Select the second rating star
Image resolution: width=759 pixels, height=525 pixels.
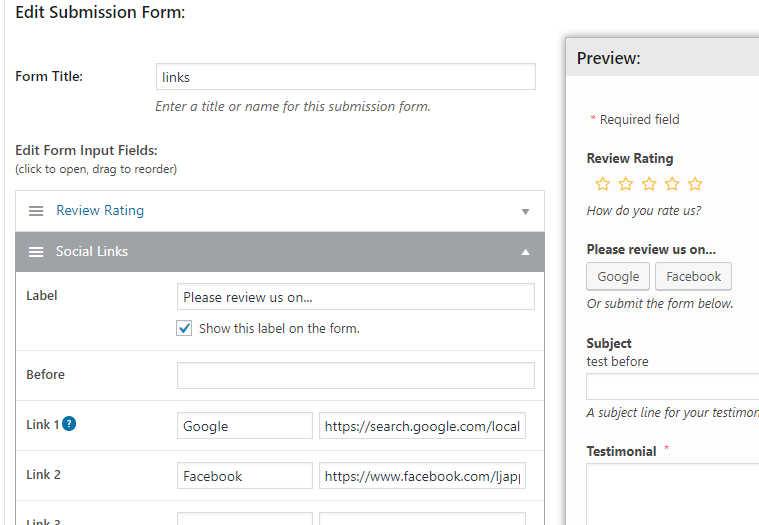626,184
